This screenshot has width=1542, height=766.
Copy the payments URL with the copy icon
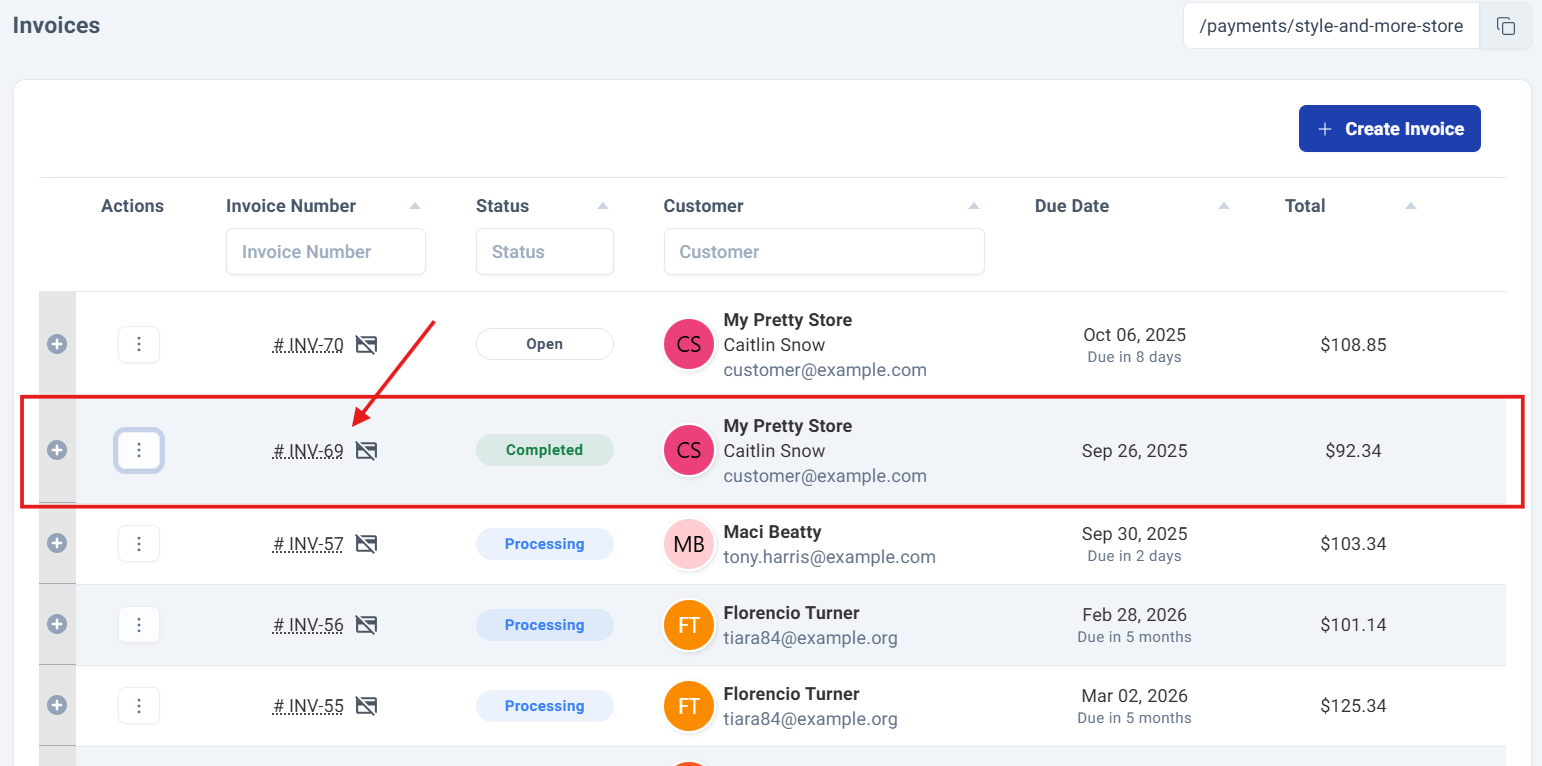tap(1506, 26)
